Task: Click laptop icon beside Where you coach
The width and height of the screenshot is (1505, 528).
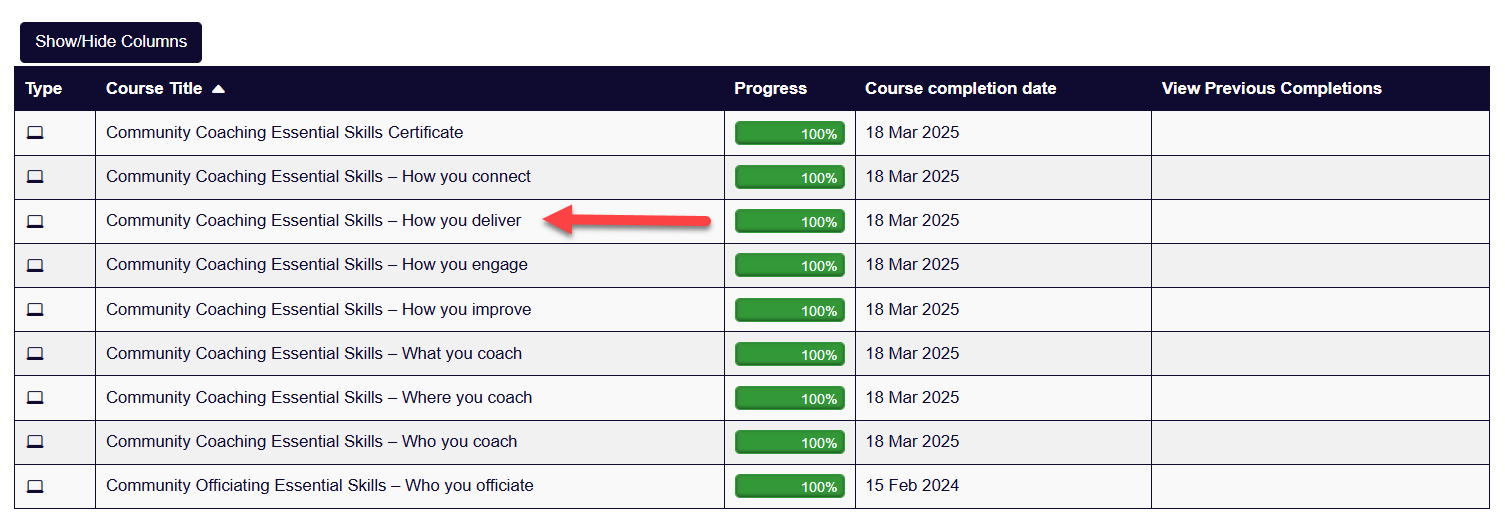Action: coord(35,398)
